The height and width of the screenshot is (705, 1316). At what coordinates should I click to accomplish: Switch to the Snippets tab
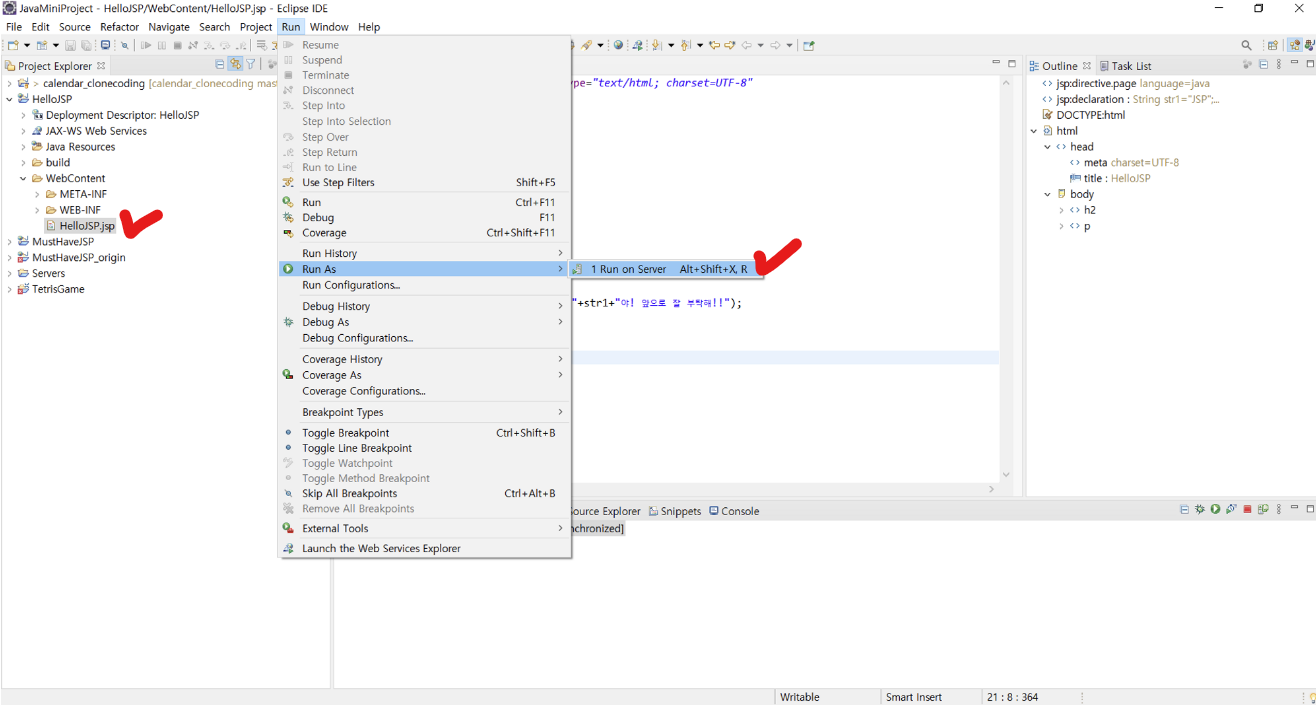(x=674, y=511)
